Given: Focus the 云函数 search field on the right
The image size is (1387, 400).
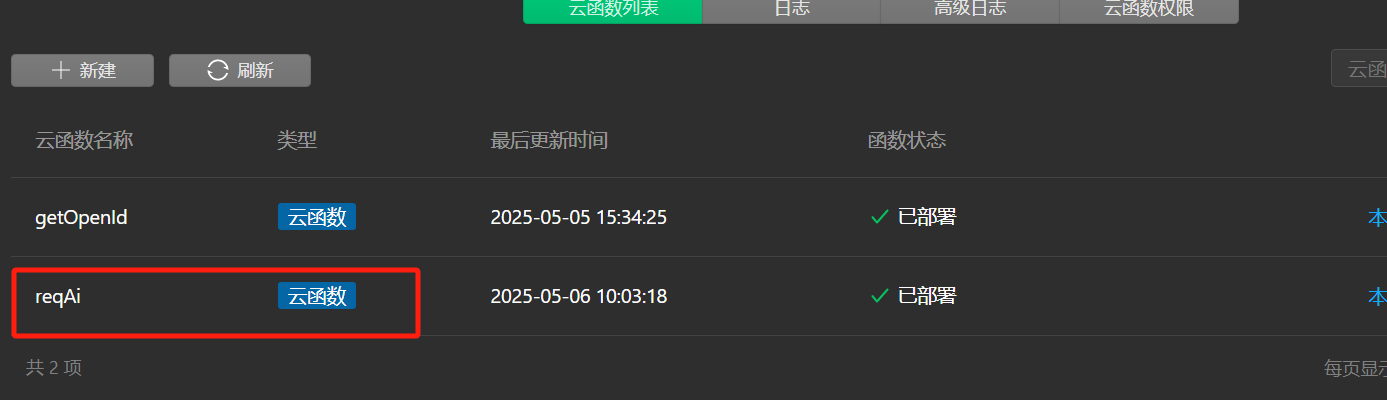Looking at the screenshot, I should (x=1359, y=69).
